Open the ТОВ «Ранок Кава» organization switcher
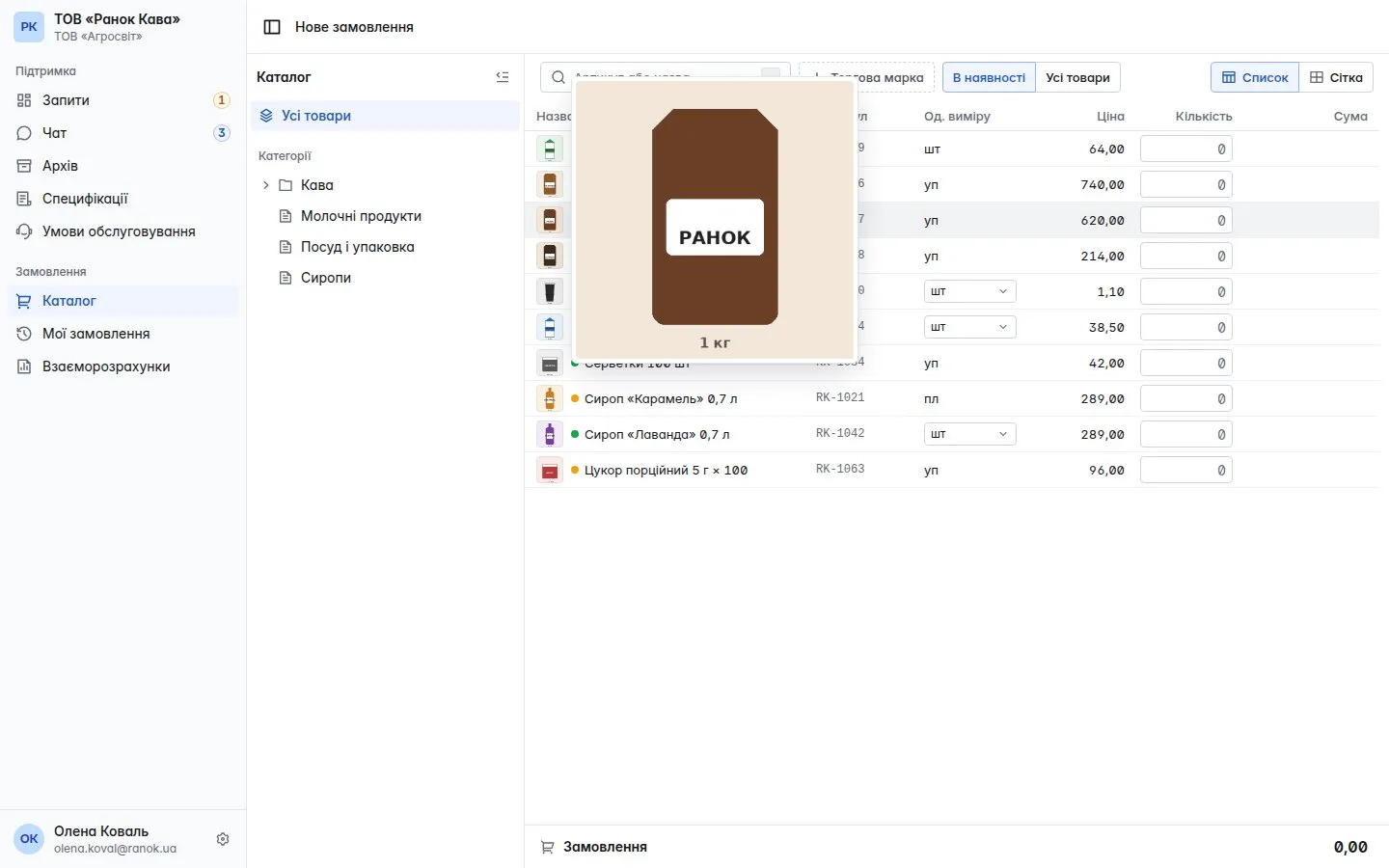1389x868 pixels. click(123, 27)
